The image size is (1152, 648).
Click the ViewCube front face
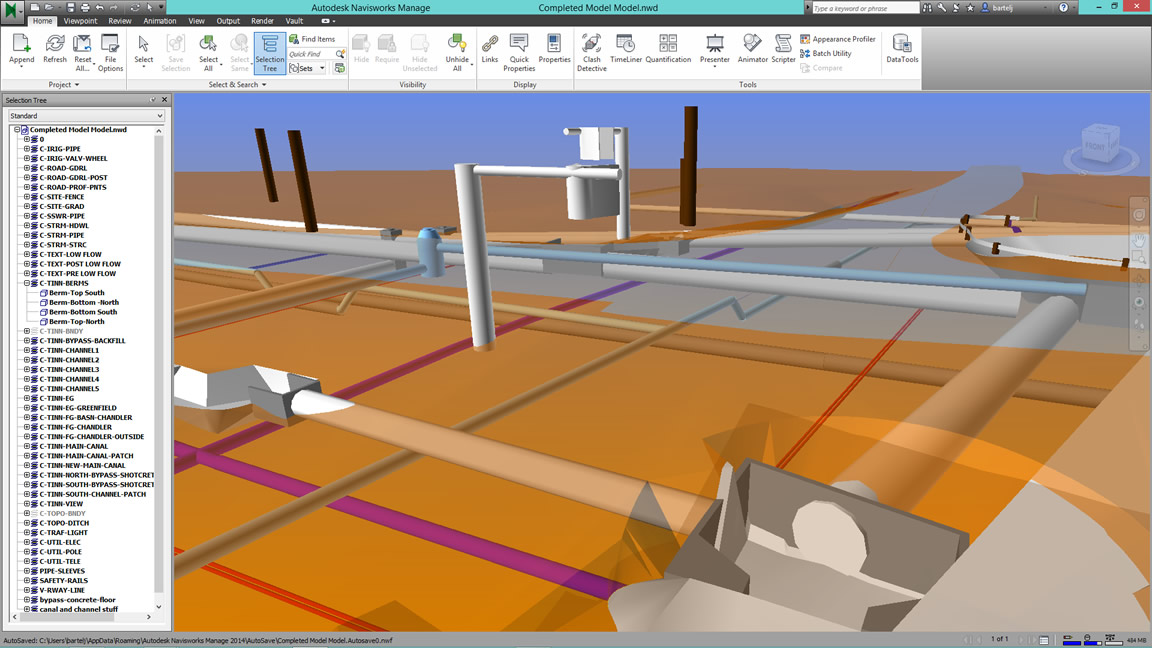point(1095,146)
